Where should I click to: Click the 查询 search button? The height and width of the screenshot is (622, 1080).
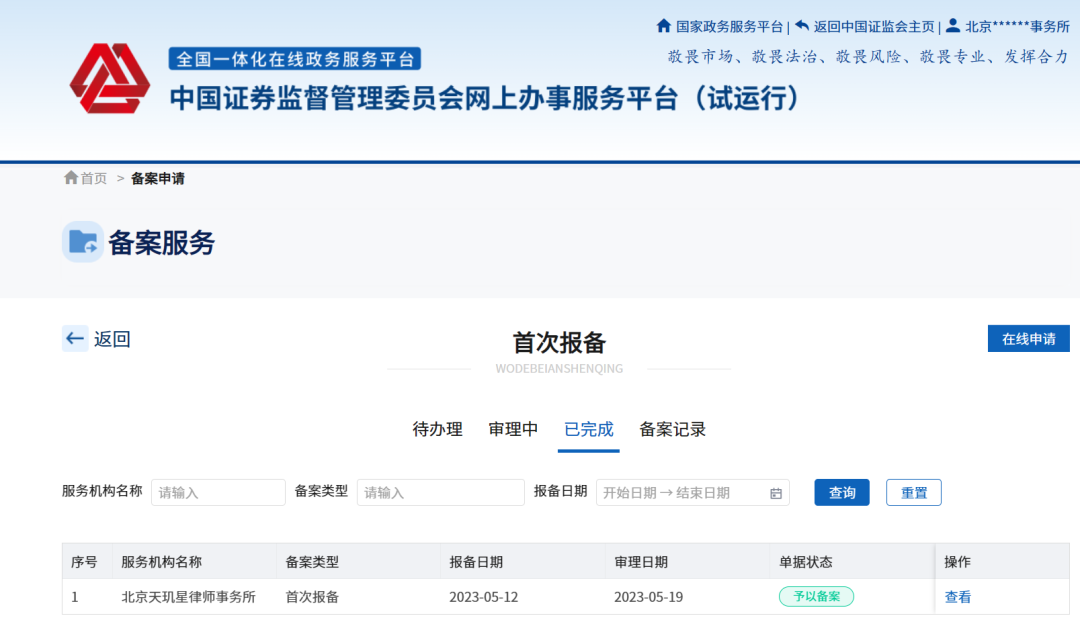click(842, 493)
